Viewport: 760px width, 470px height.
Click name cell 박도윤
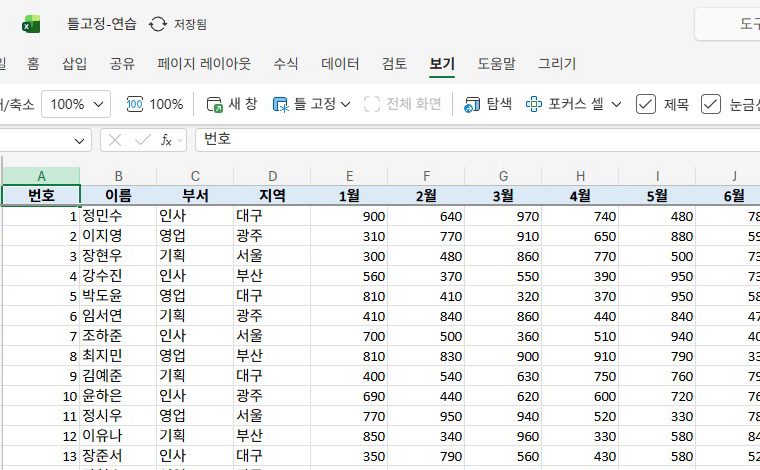point(118,296)
